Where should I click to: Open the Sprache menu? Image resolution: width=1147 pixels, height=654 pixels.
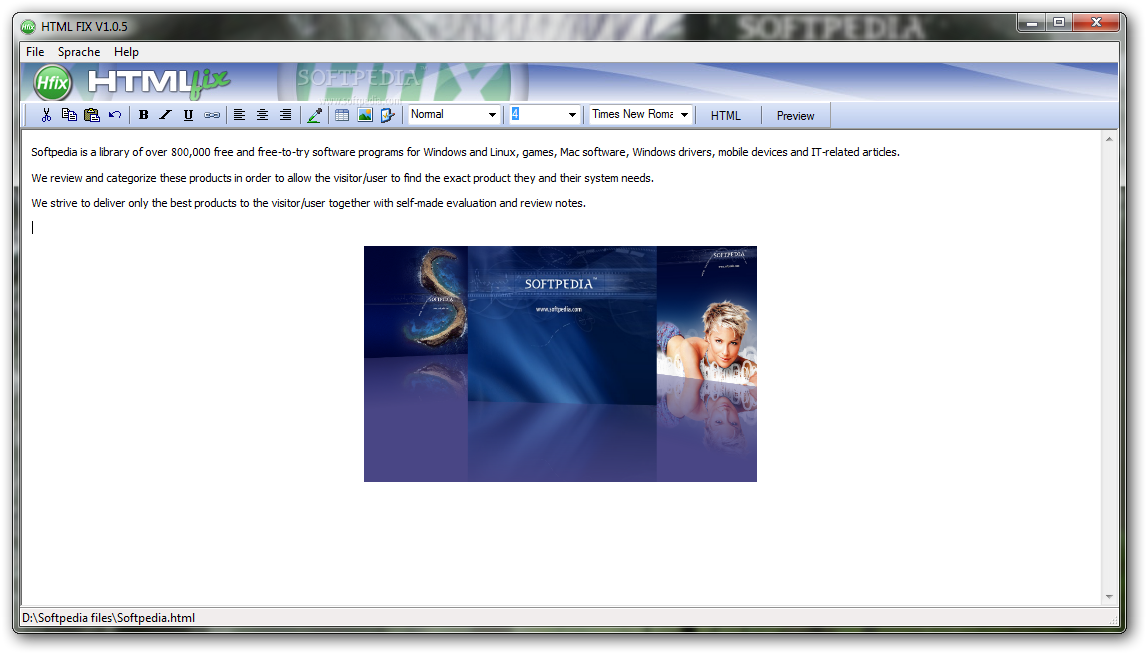tap(79, 52)
